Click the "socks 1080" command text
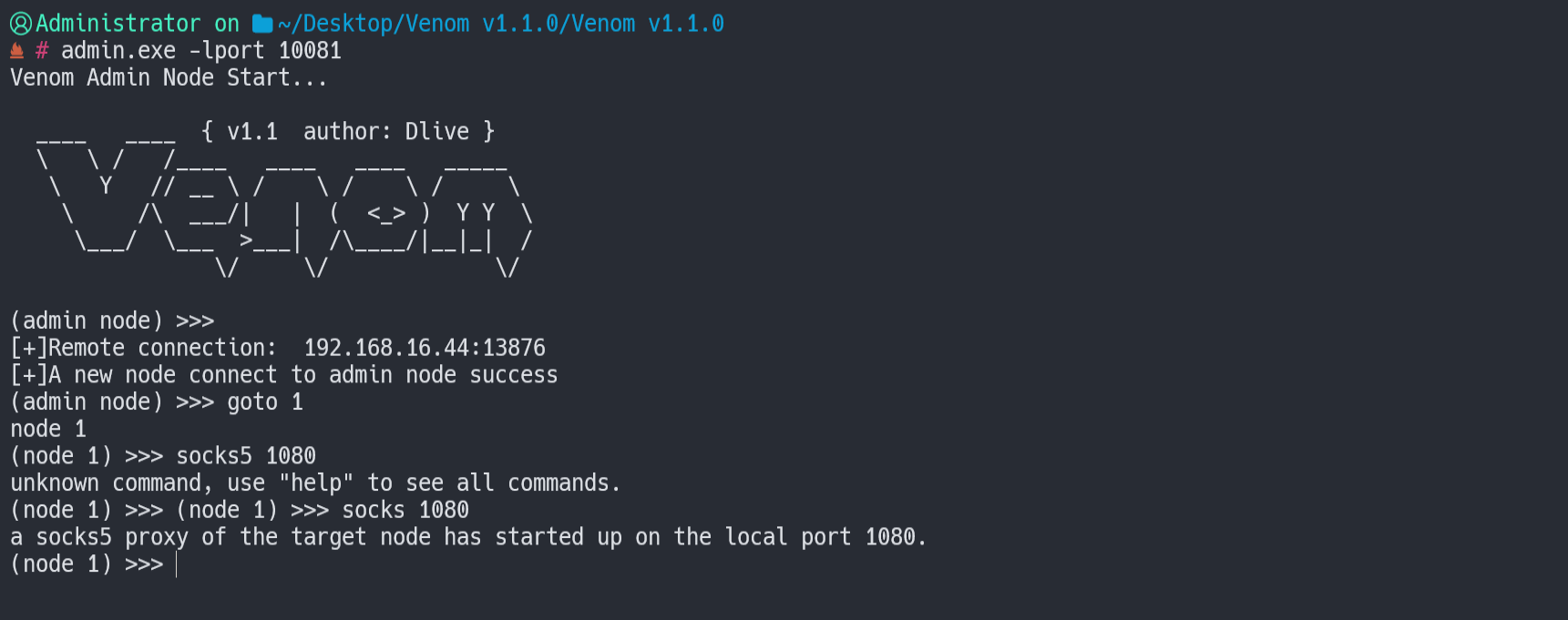The height and width of the screenshot is (620, 1568). [x=405, y=510]
